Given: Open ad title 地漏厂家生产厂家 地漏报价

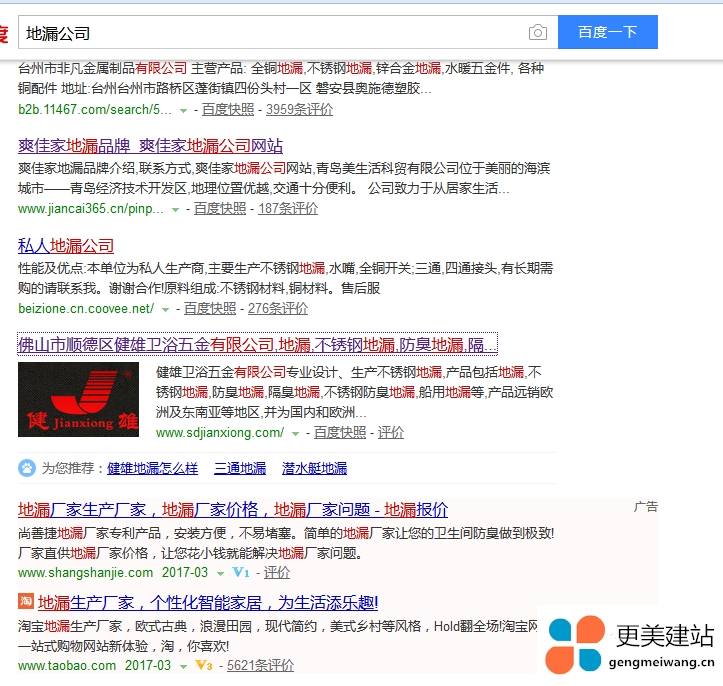Looking at the screenshot, I should 233,510.
